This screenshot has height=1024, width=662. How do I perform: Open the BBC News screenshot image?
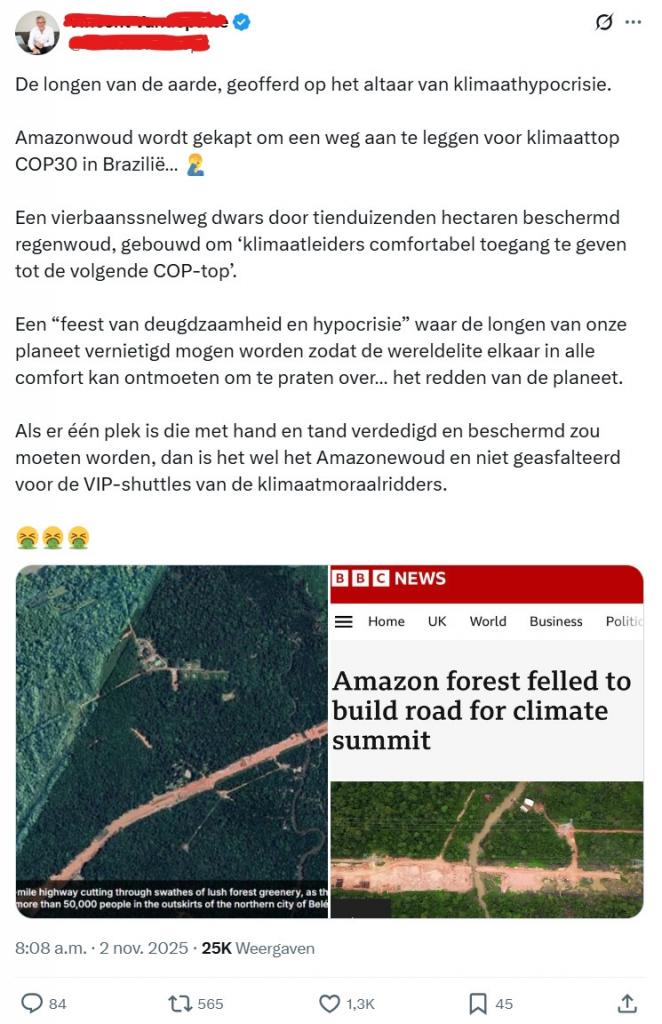(487, 741)
